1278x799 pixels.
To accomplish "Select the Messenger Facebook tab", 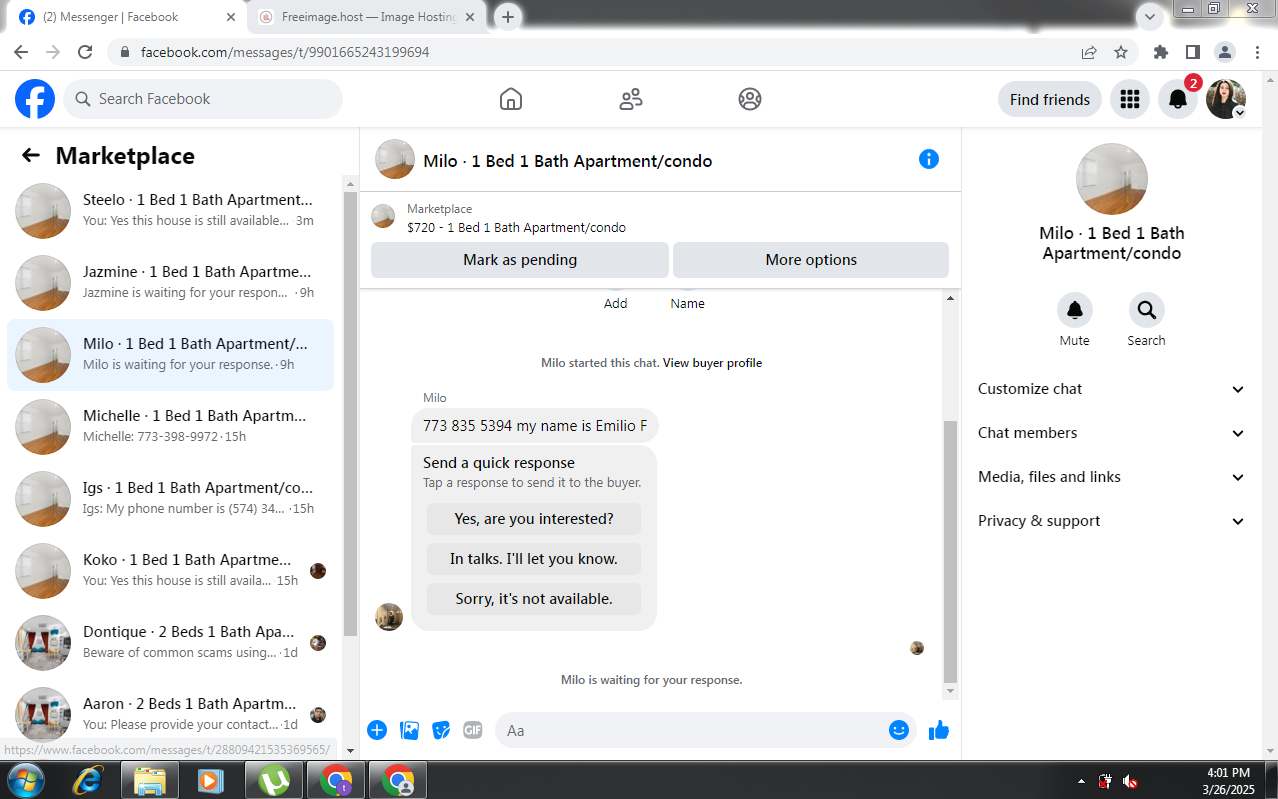I will click(126, 17).
